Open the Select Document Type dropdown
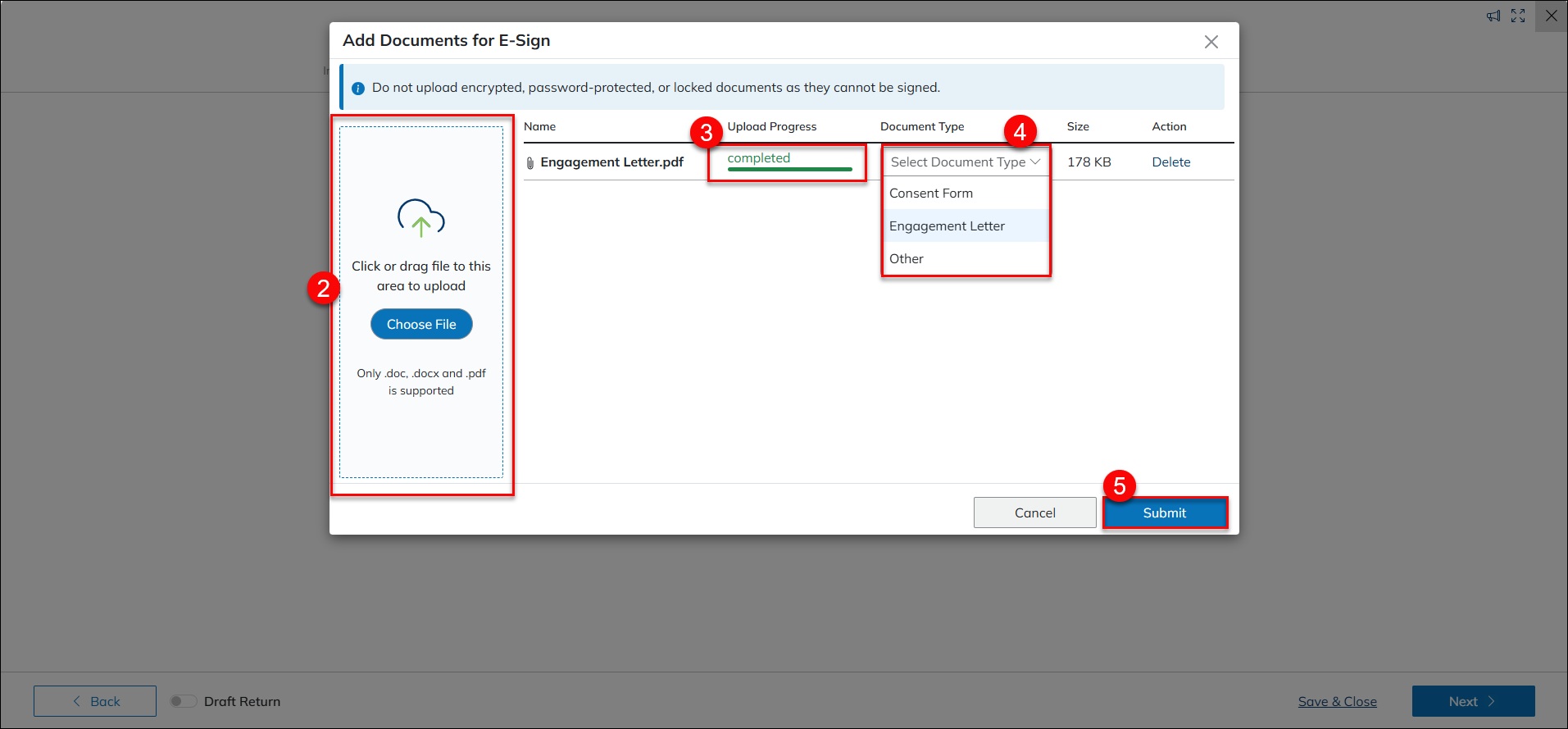This screenshot has height=729, width=1568. [x=965, y=162]
